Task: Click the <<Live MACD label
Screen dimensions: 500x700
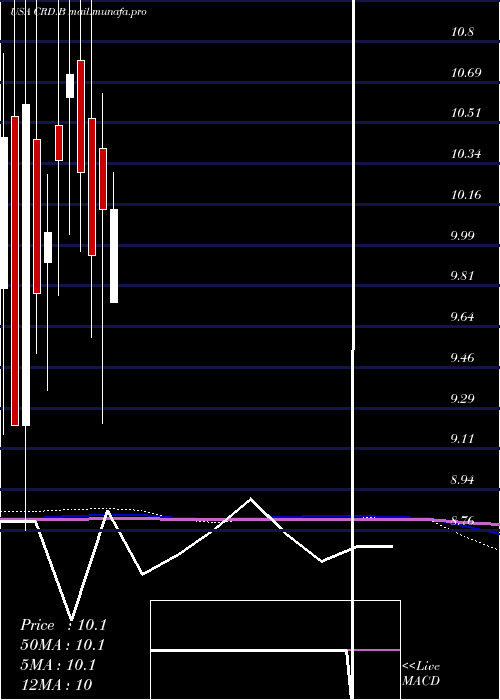Action: point(421,674)
